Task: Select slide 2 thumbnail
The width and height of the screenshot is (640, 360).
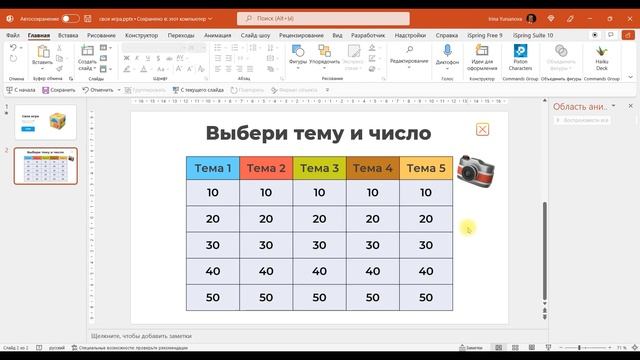Action: 45,166
